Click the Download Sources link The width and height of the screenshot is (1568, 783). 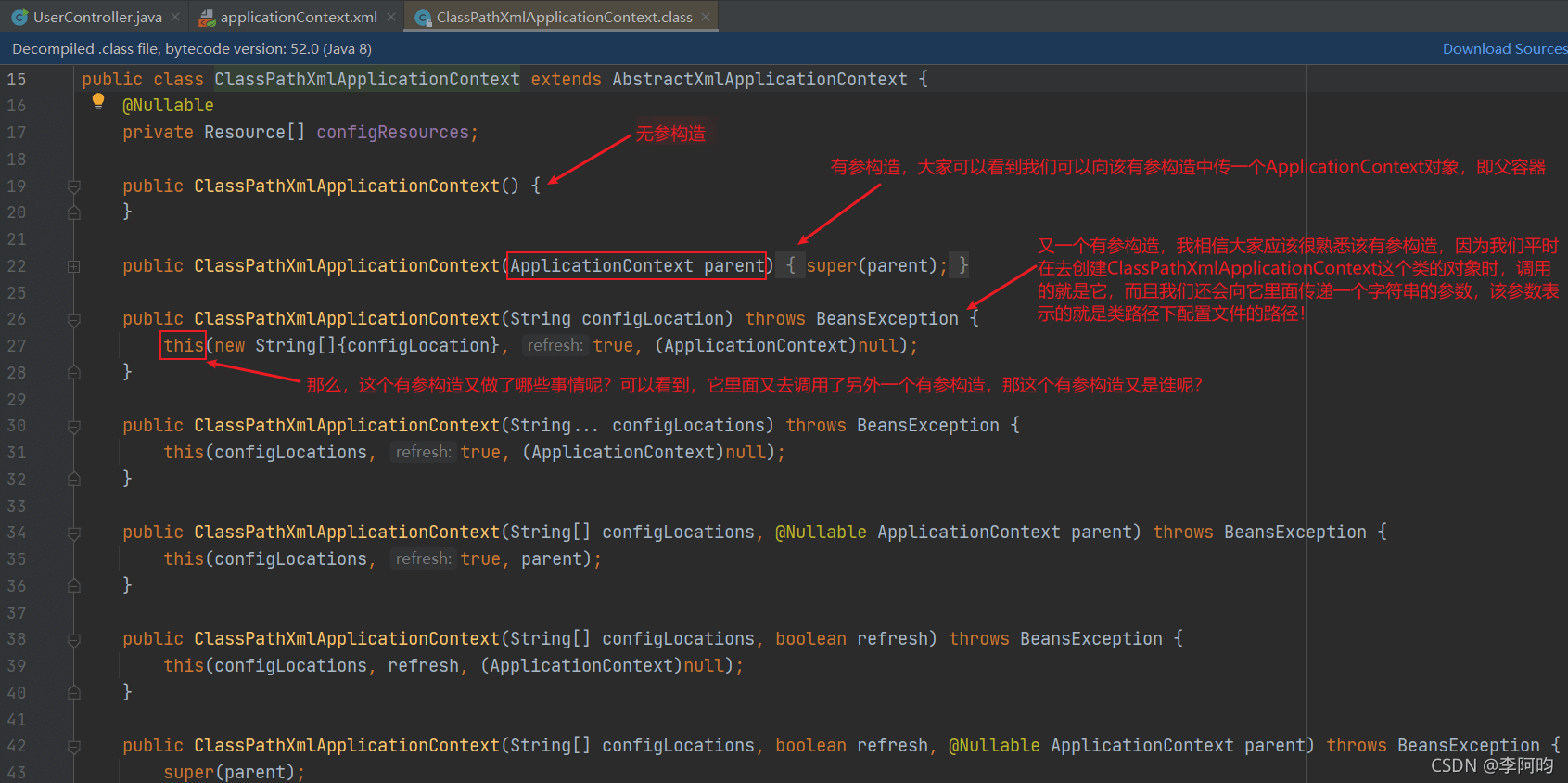(1504, 48)
